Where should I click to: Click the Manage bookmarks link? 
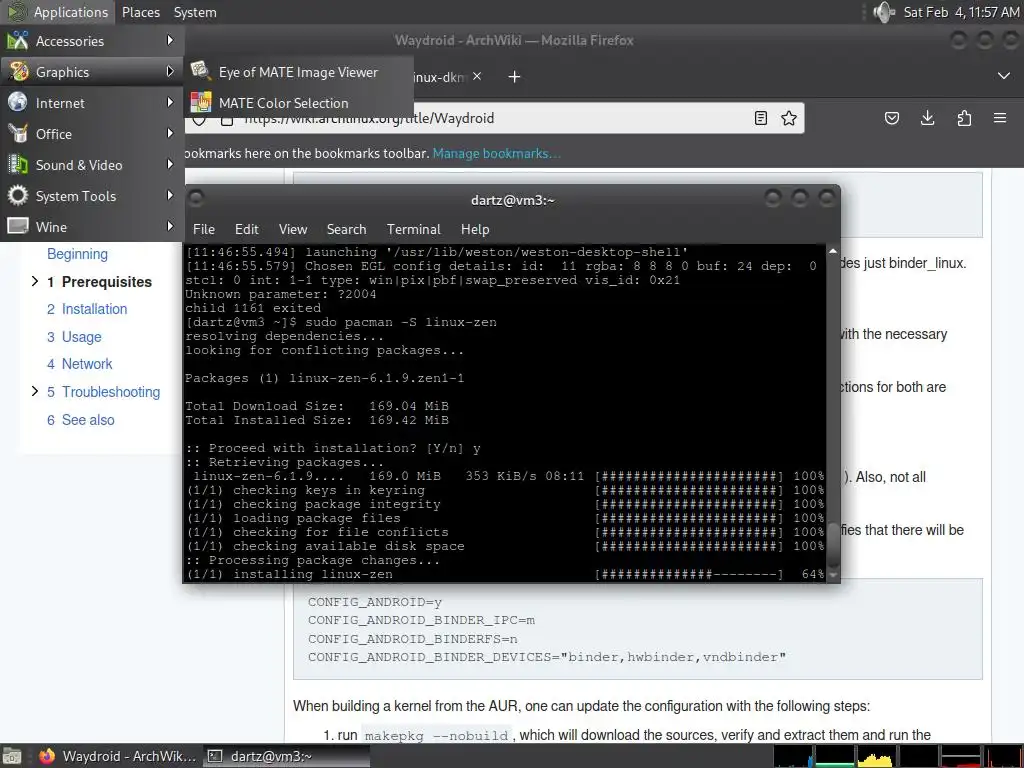point(496,153)
